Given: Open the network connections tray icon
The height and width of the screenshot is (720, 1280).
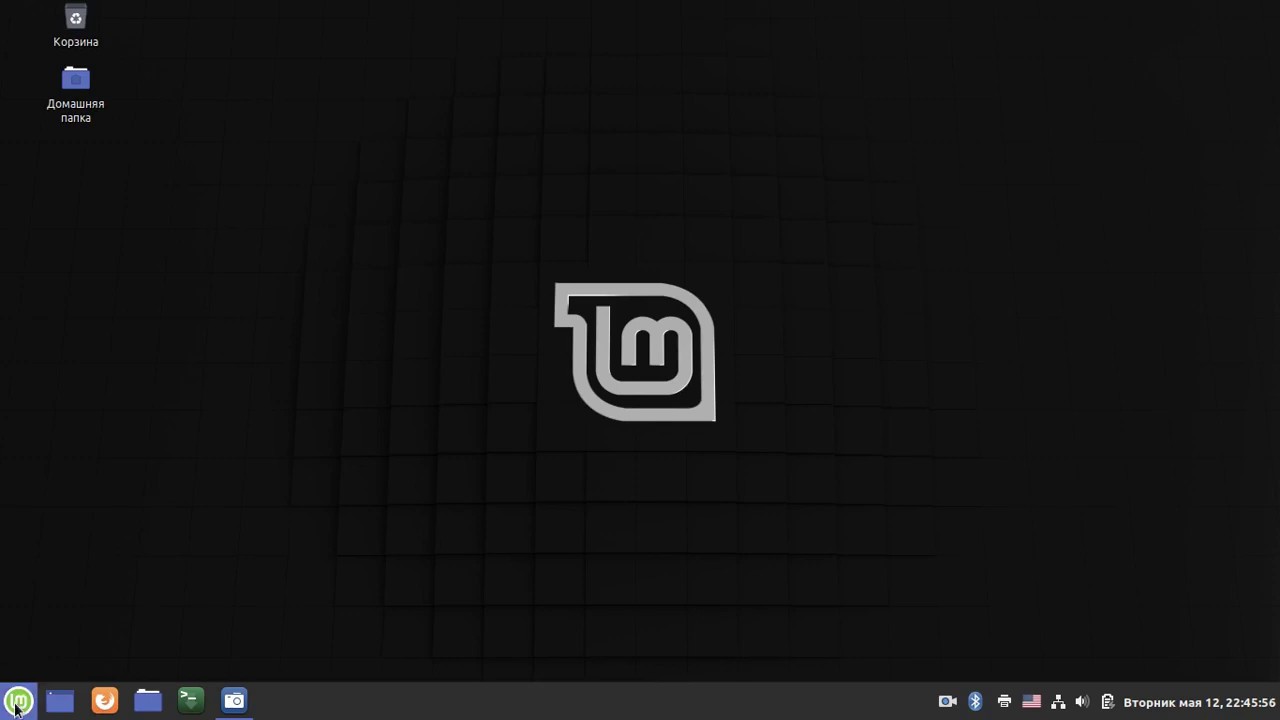Looking at the screenshot, I should [x=1058, y=702].
